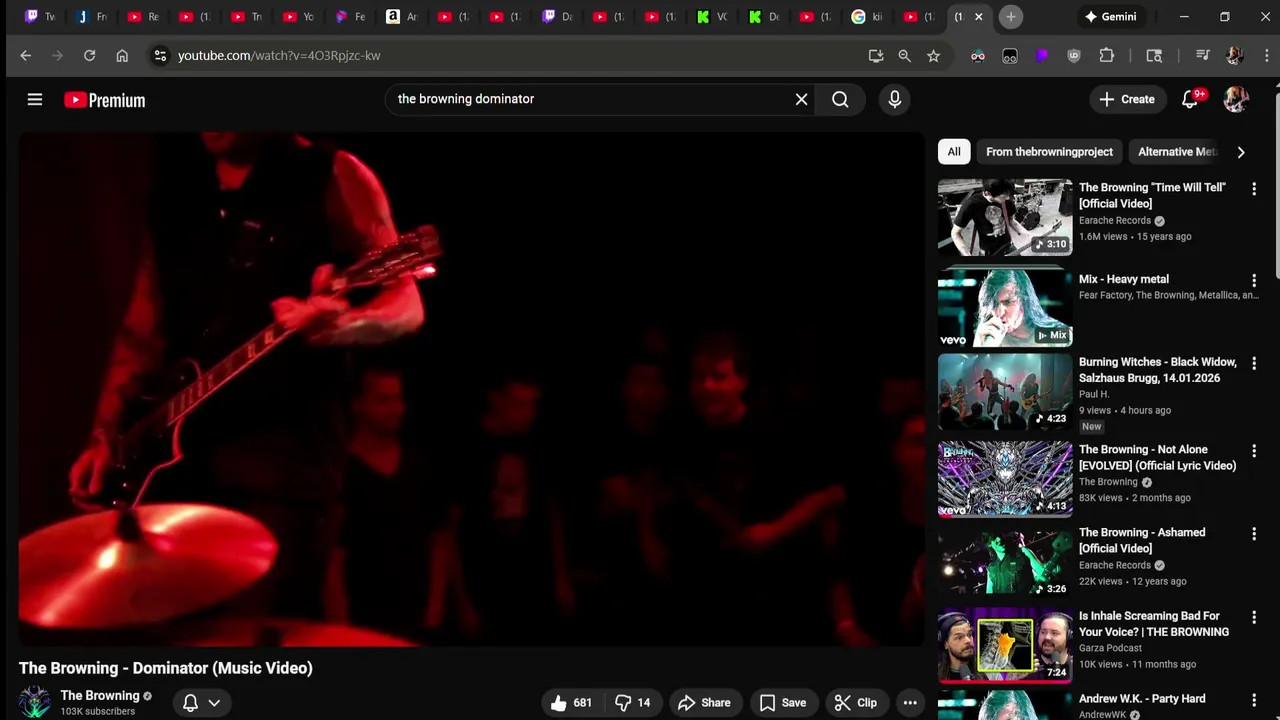Image resolution: width=1280 pixels, height=720 pixels.
Task: Save video to a playlist
Action: [782, 703]
